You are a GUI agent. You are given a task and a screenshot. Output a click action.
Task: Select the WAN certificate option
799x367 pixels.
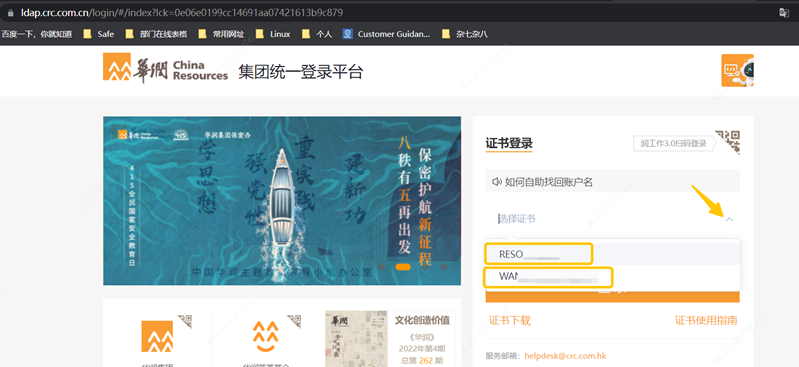tap(548, 277)
